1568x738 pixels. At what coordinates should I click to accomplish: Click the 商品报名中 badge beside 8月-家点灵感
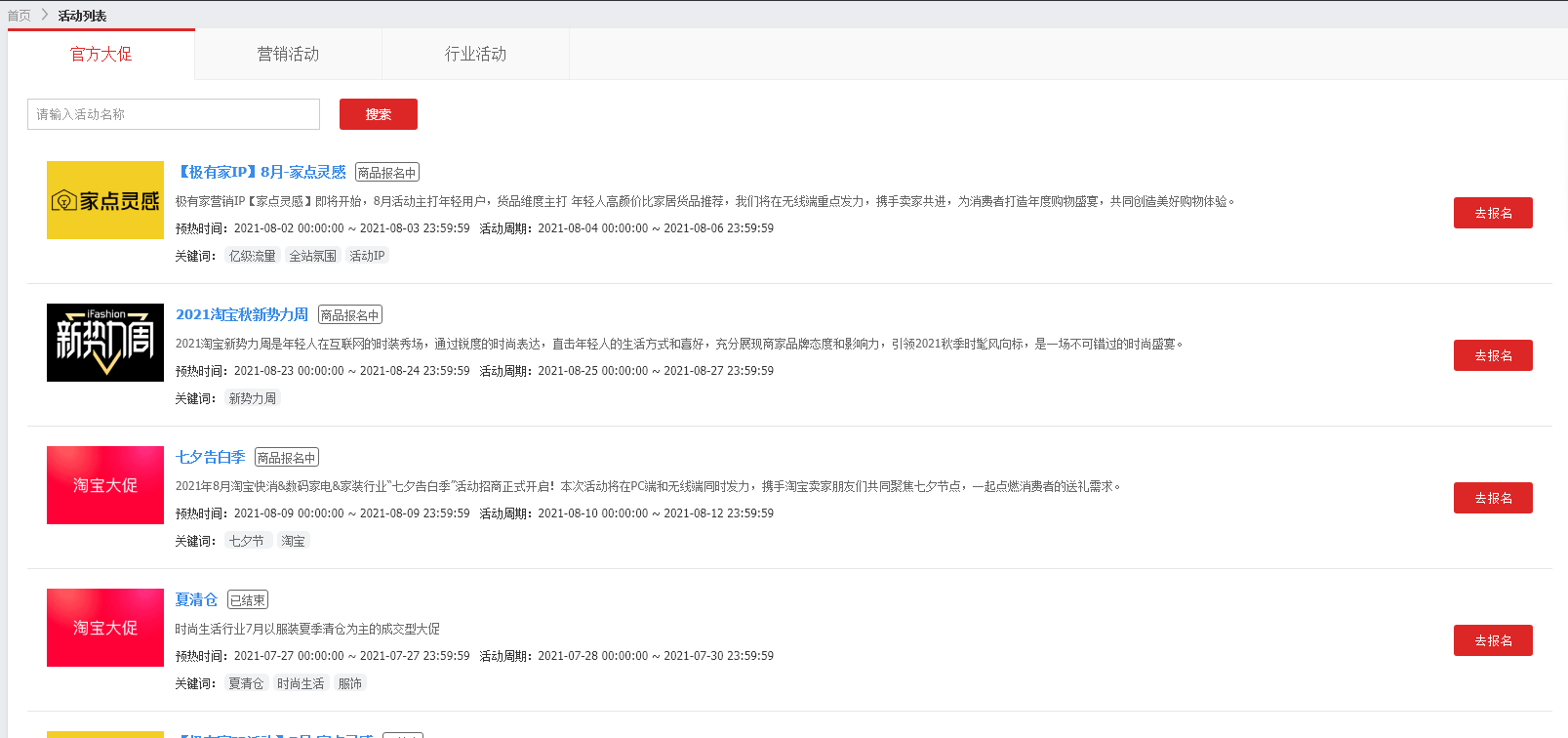[387, 173]
